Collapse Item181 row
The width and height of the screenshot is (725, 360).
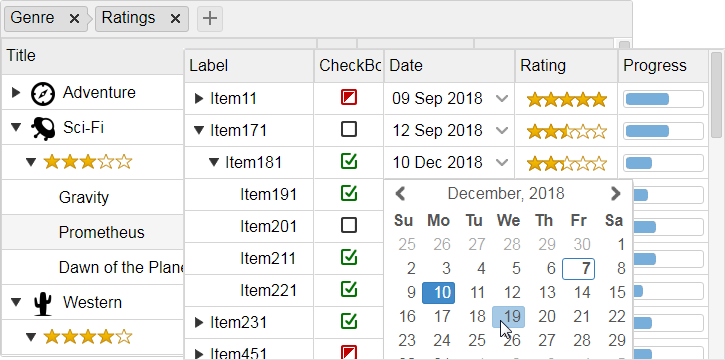click(214, 163)
